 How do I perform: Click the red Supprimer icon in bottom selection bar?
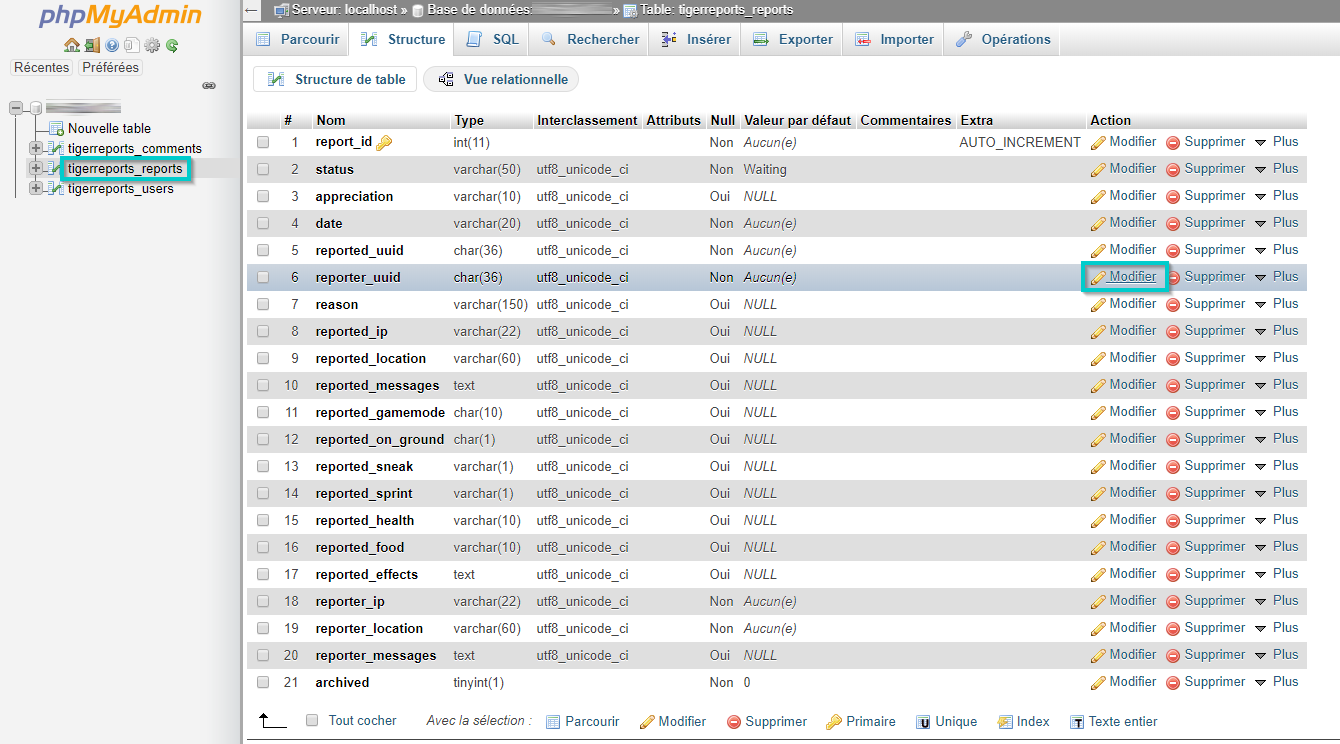point(734,722)
